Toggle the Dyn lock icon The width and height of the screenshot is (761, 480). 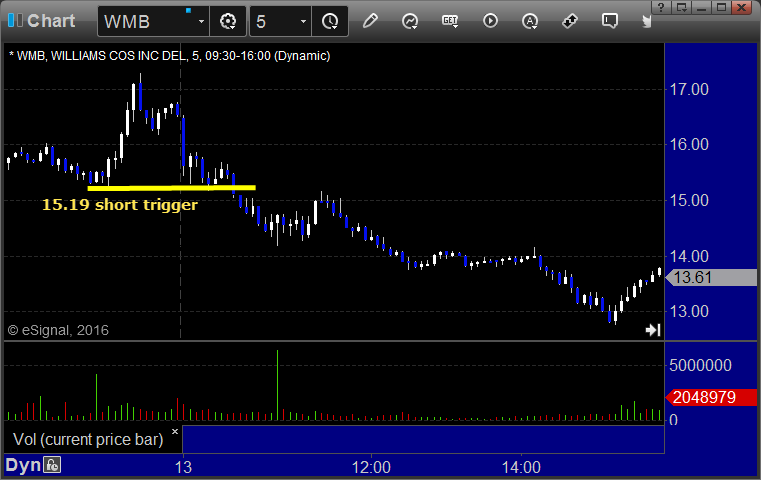click(x=52, y=465)
